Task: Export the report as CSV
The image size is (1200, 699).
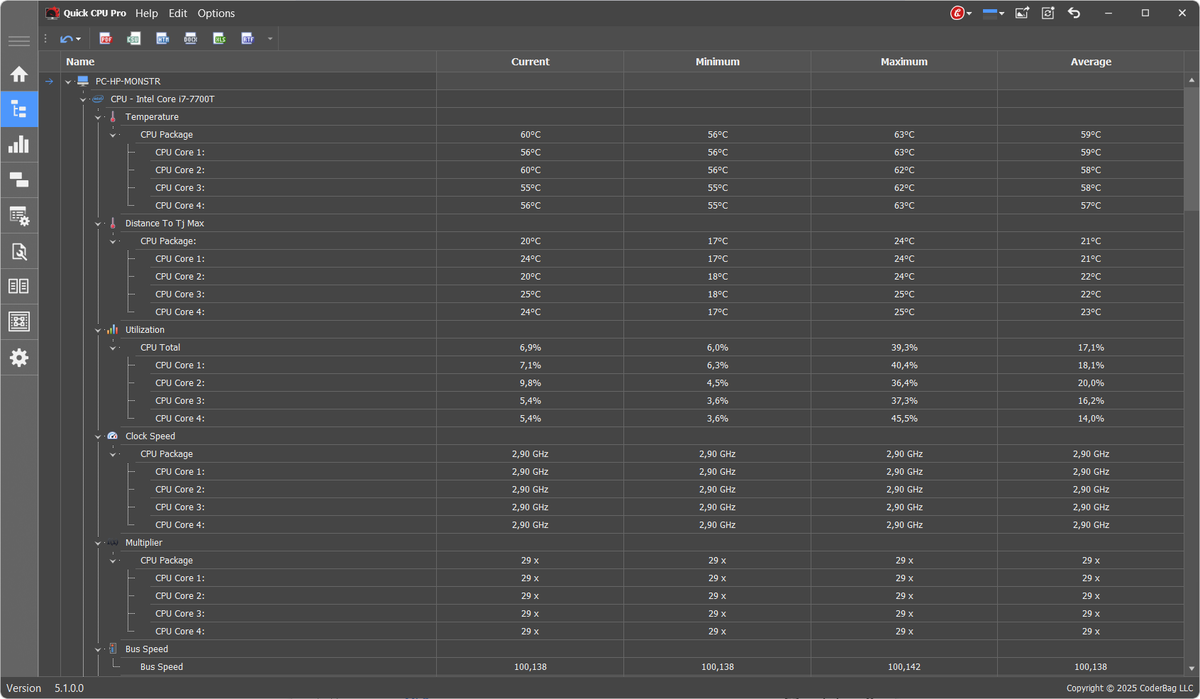Action: click(134, 39)
